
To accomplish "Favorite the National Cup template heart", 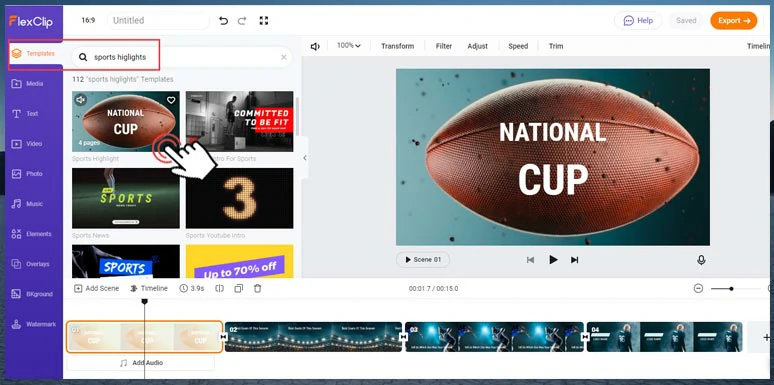I will point(171,100).
